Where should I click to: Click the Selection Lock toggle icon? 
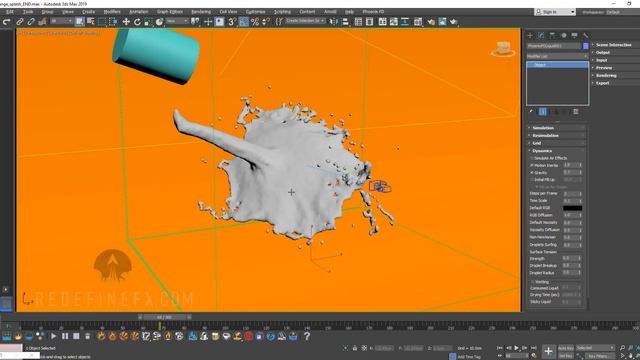tap(355, 348)
